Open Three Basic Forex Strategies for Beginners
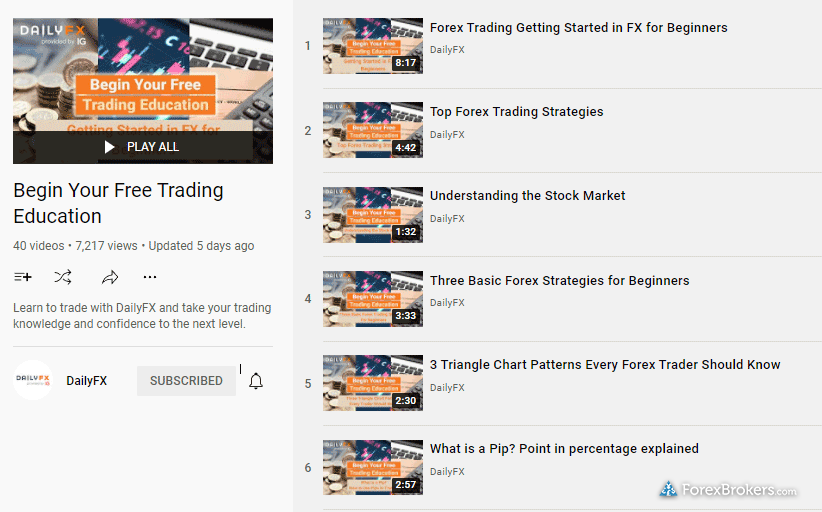The height and width of the screenshot is (512, 822). (559, 280)
